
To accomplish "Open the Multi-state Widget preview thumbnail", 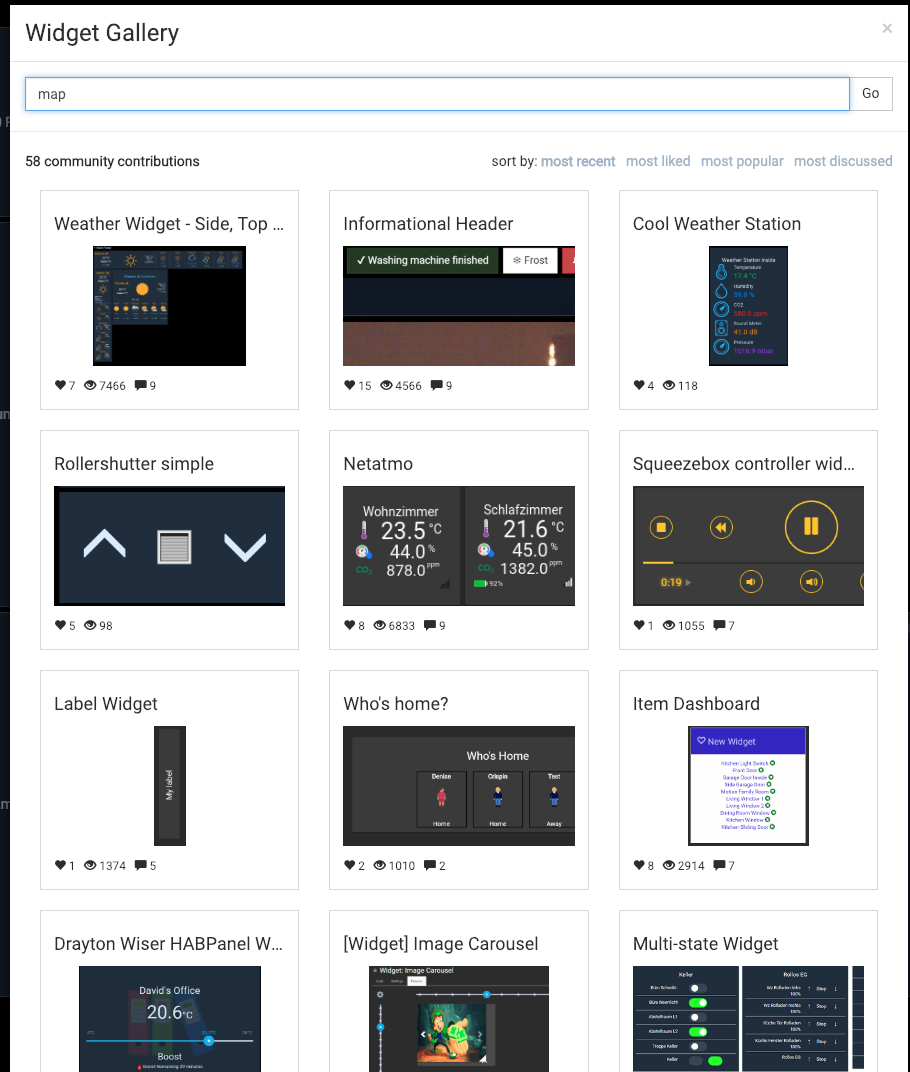I will 748,1019.
